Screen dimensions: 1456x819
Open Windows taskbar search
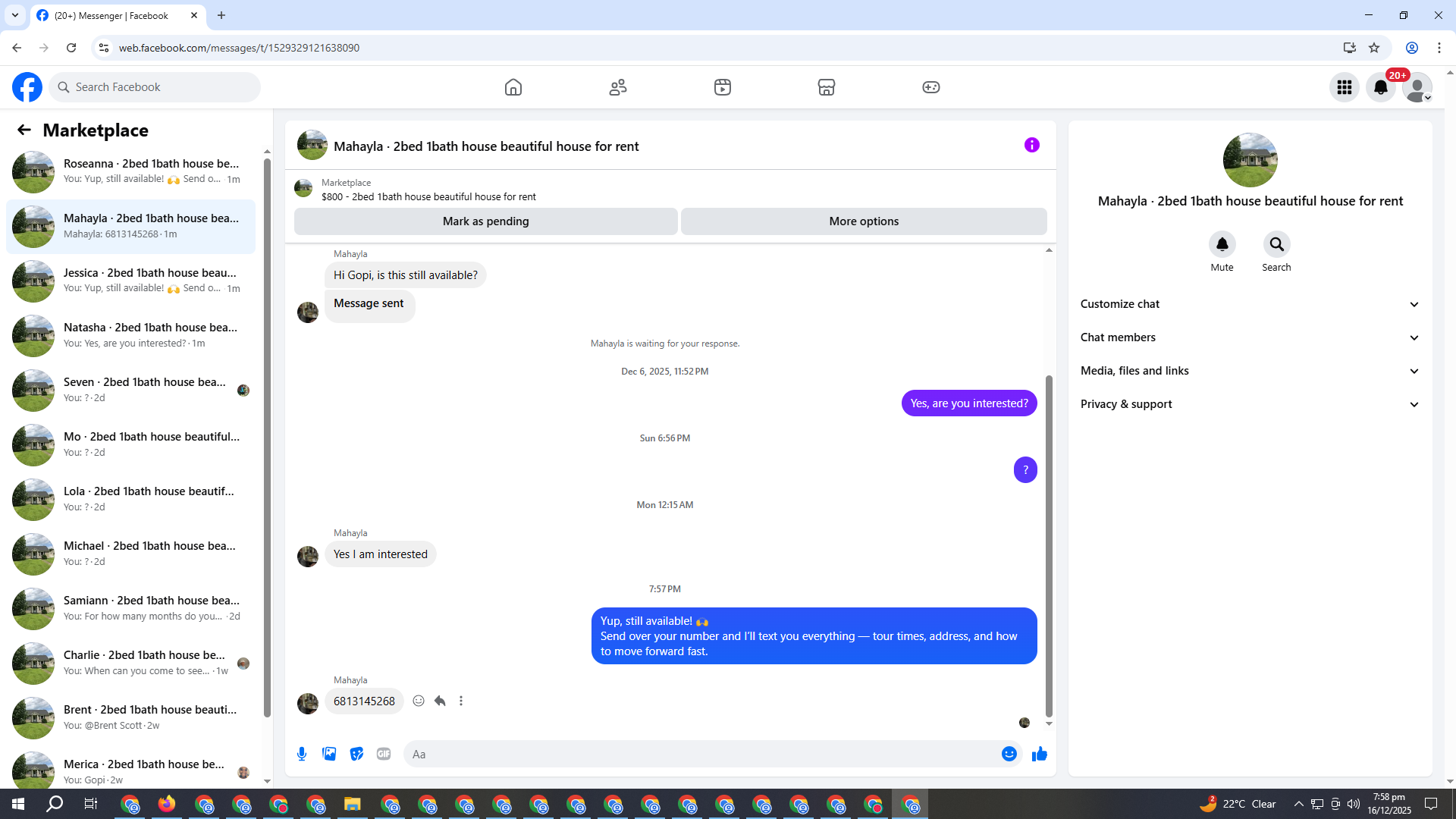pos(55,804)
